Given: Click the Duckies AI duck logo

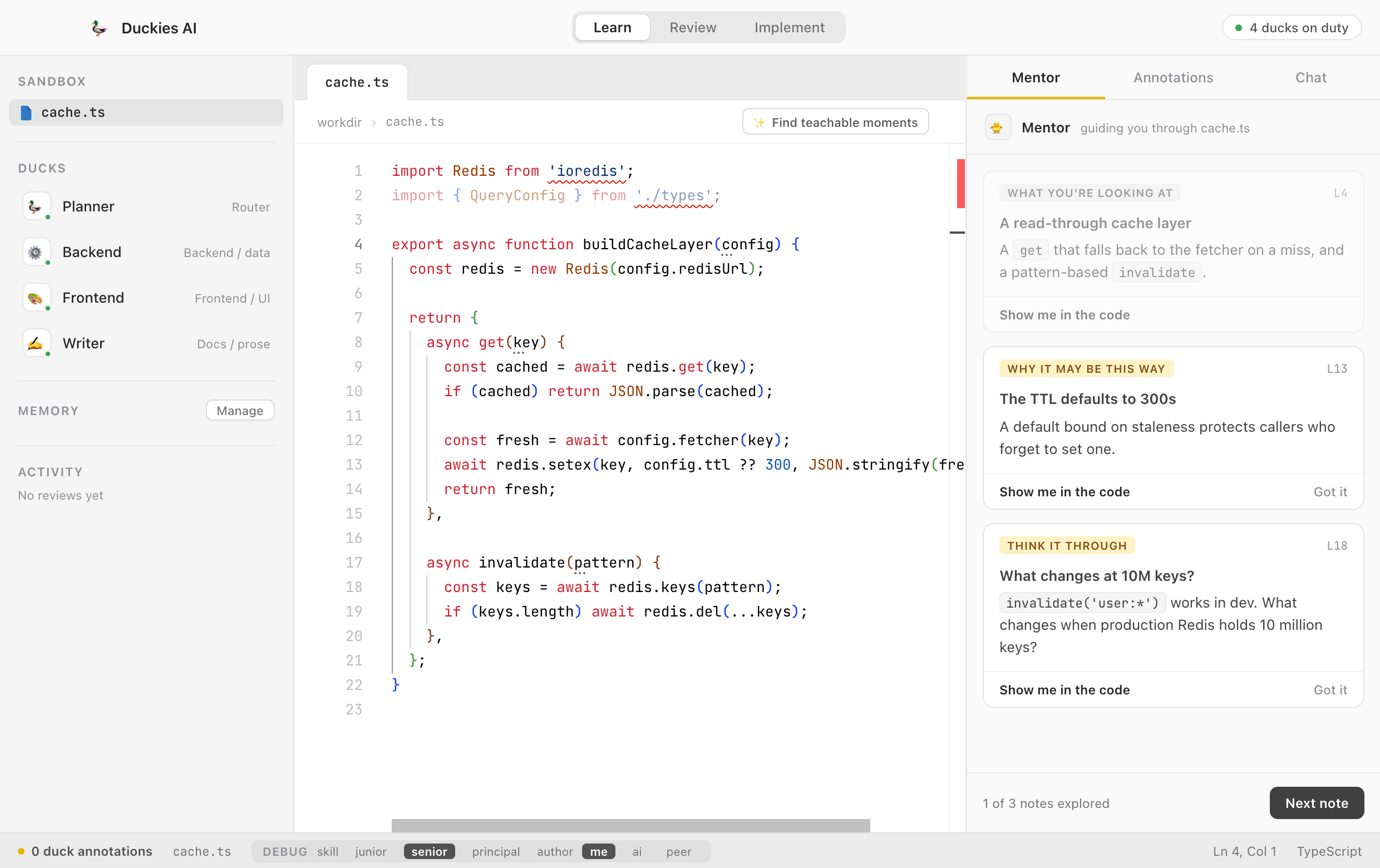Looking at the screenshot, I should click(98, 27).
